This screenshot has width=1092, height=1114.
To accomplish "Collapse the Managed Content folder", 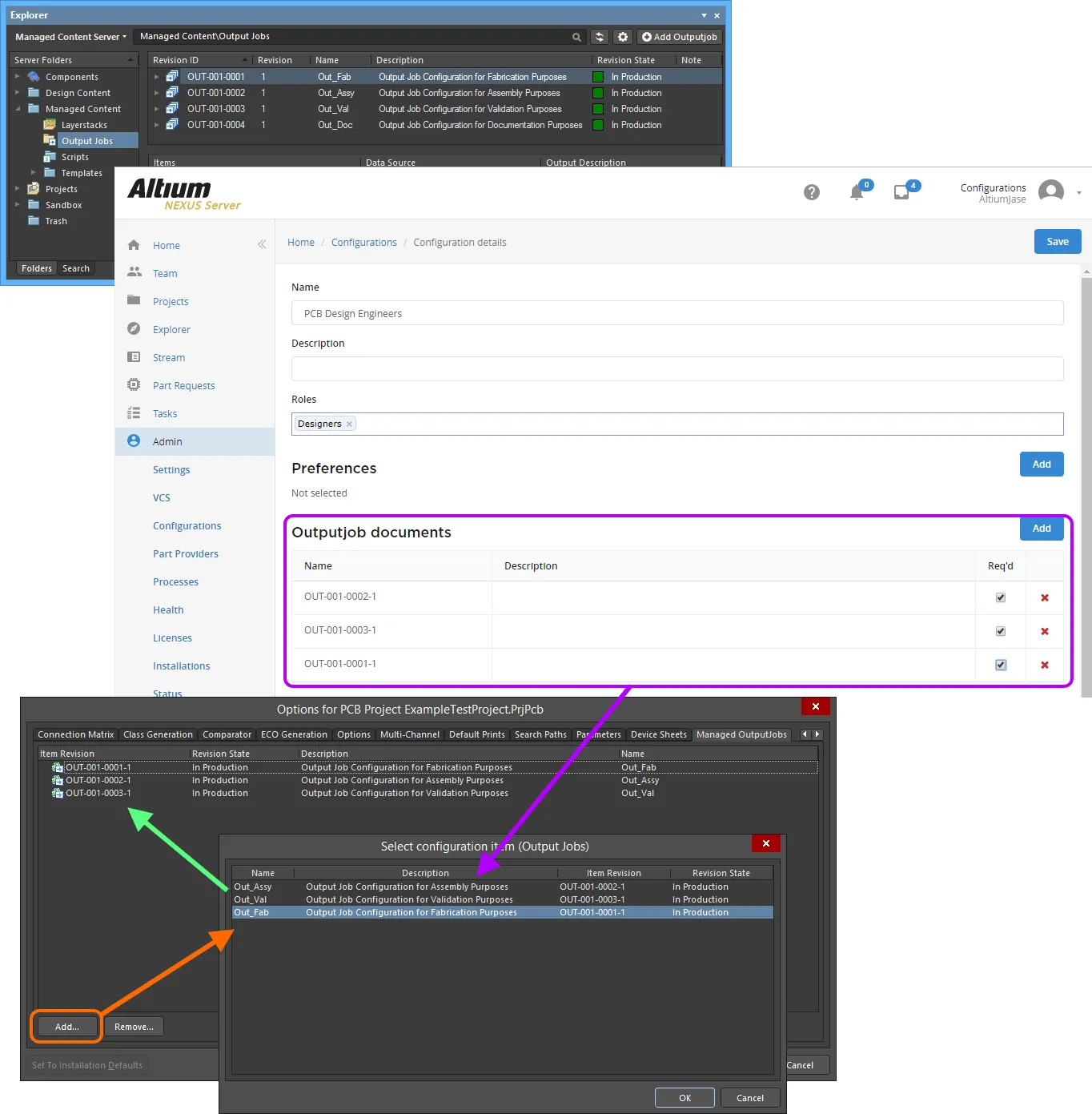I will 17,109.
